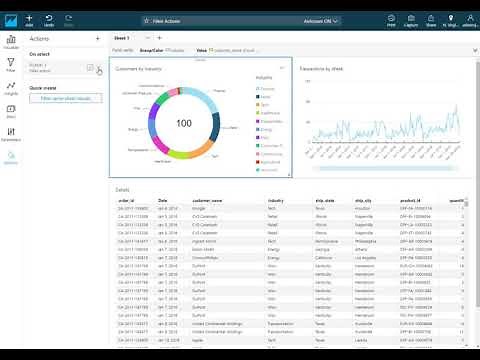The image size is (480, 360).
Task: Open the Parameters pane in sidebar
Action: pos(11,135)
